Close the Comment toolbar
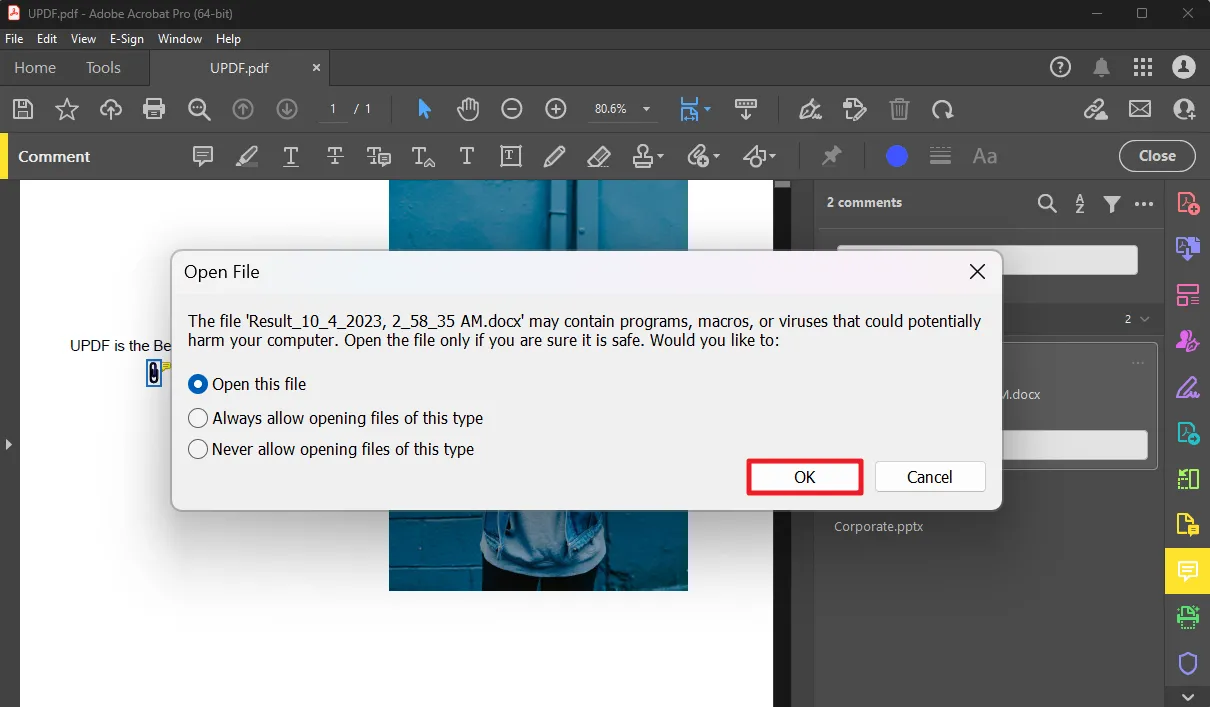 pos(1156,156)
